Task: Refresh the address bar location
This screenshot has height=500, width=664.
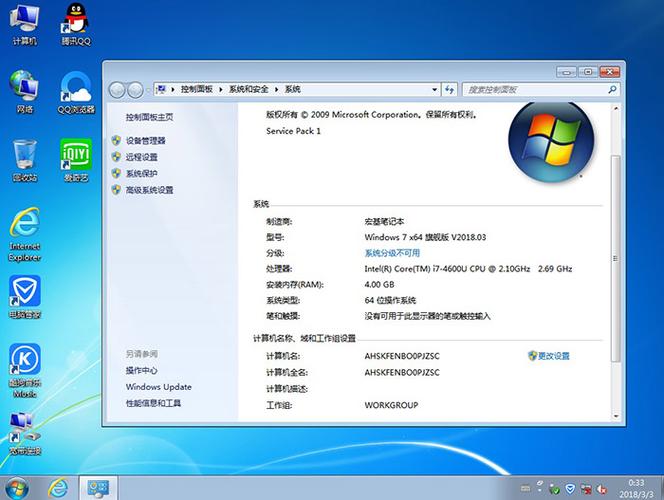Action: click(x=449, y=89)
